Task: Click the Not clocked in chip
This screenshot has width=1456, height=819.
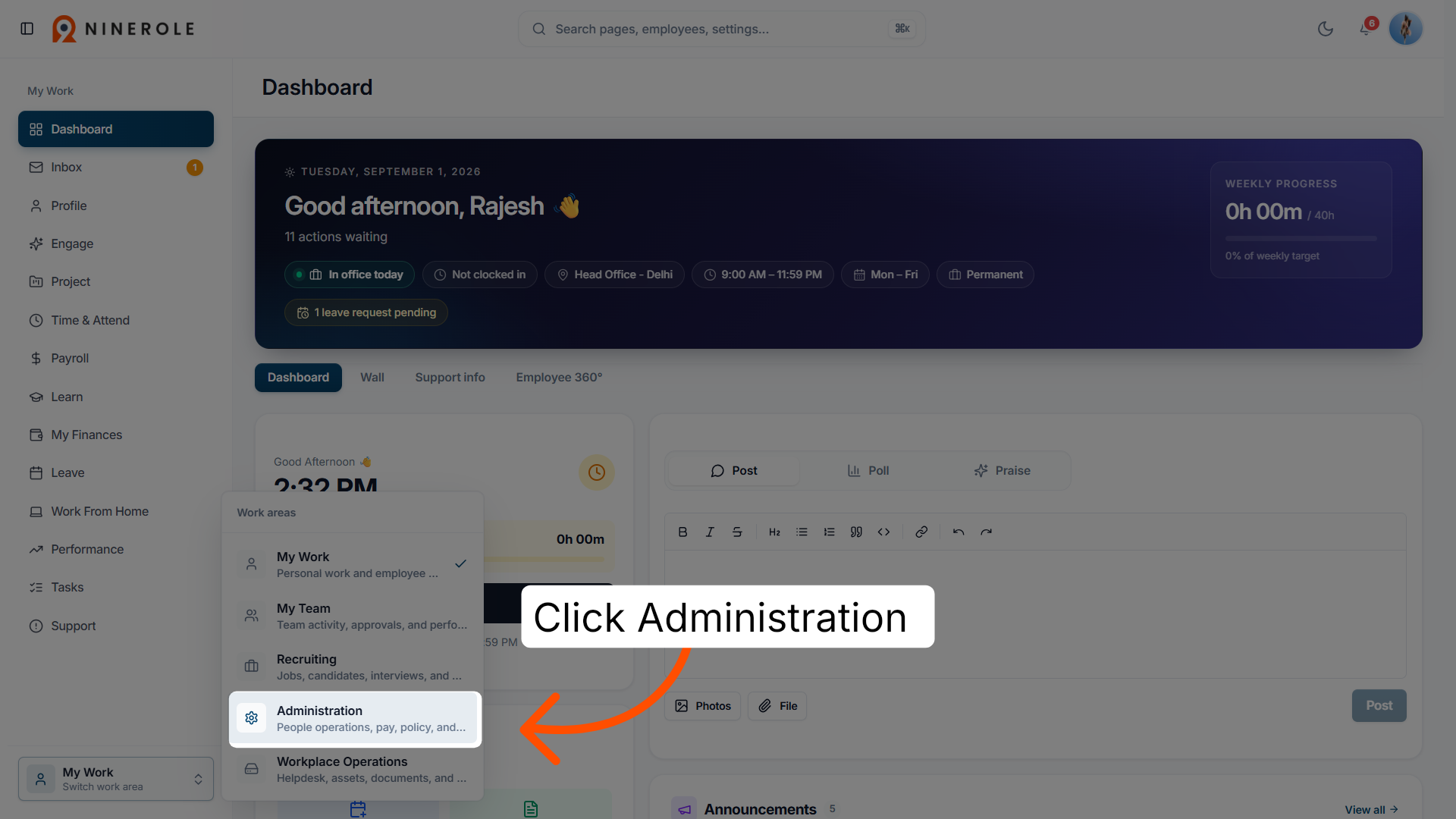Action: 480,275
